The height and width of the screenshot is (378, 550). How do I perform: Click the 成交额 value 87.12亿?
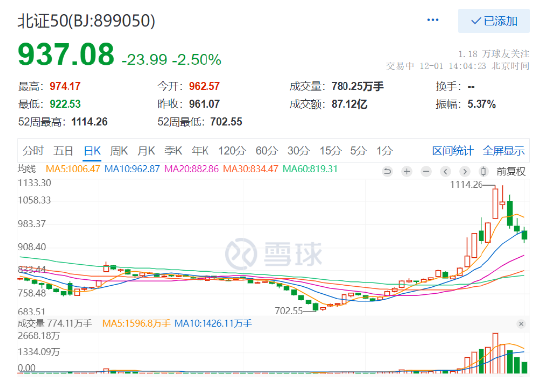349,104
